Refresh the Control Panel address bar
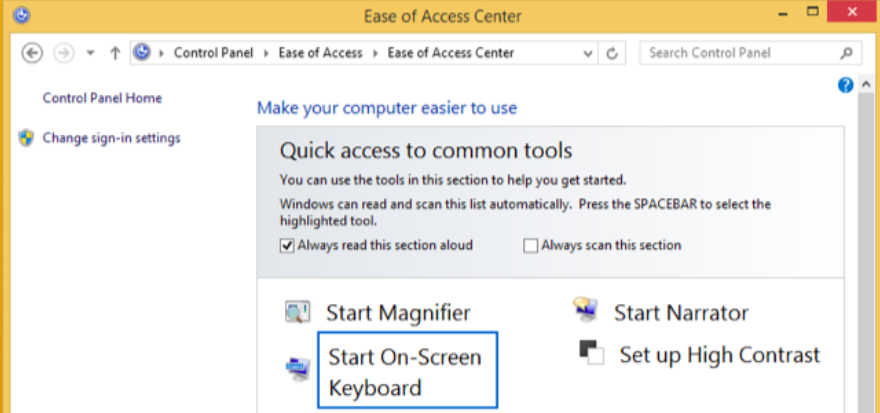 point(612,53)
